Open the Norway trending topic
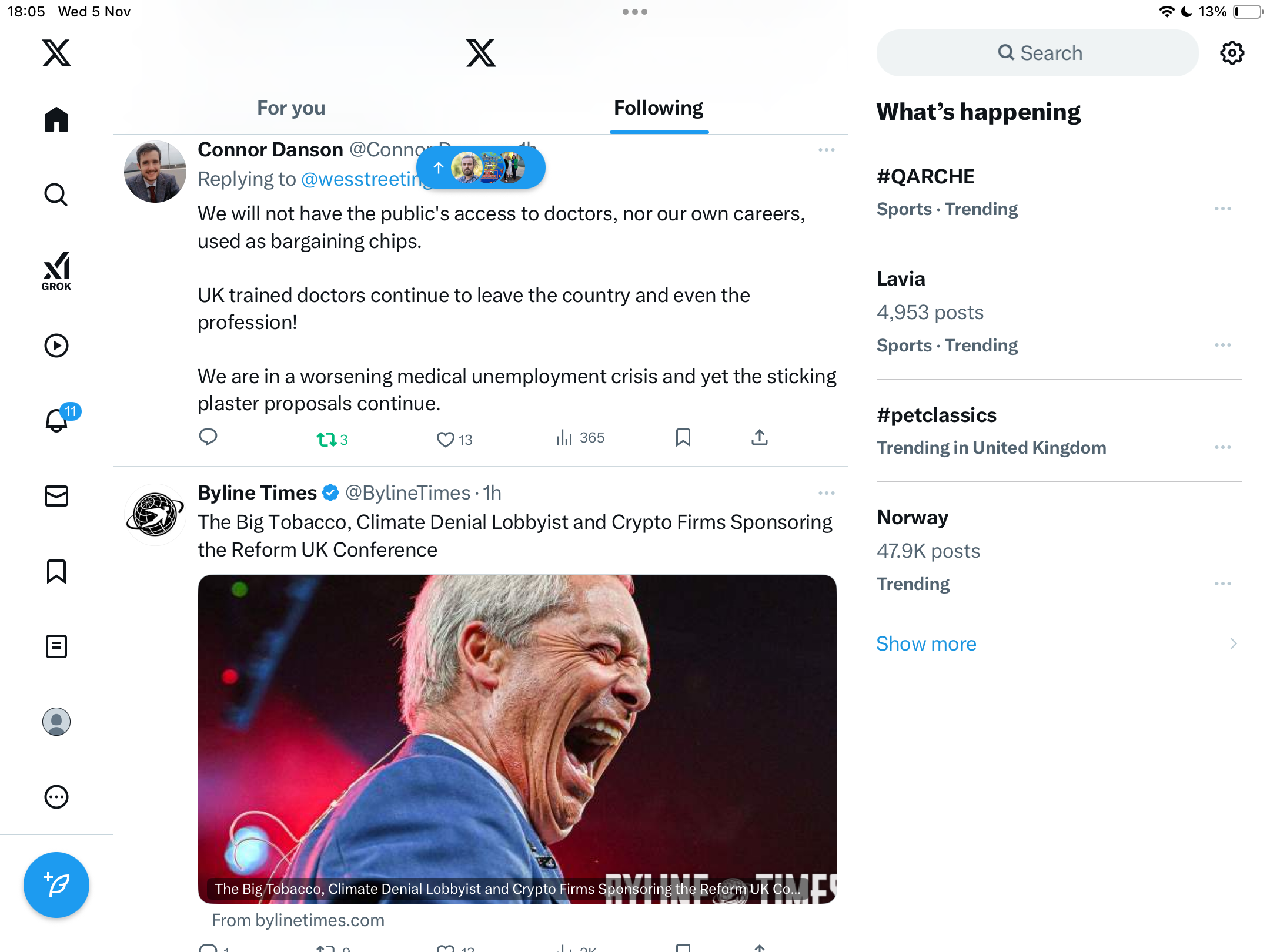The width and height of the screenshot is (1270, 952). (913, 518)
